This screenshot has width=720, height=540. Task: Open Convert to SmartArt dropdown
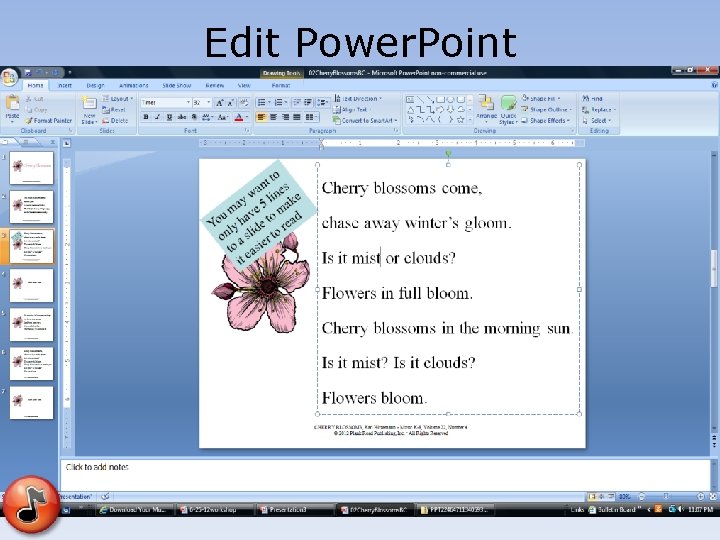point(365,120)
